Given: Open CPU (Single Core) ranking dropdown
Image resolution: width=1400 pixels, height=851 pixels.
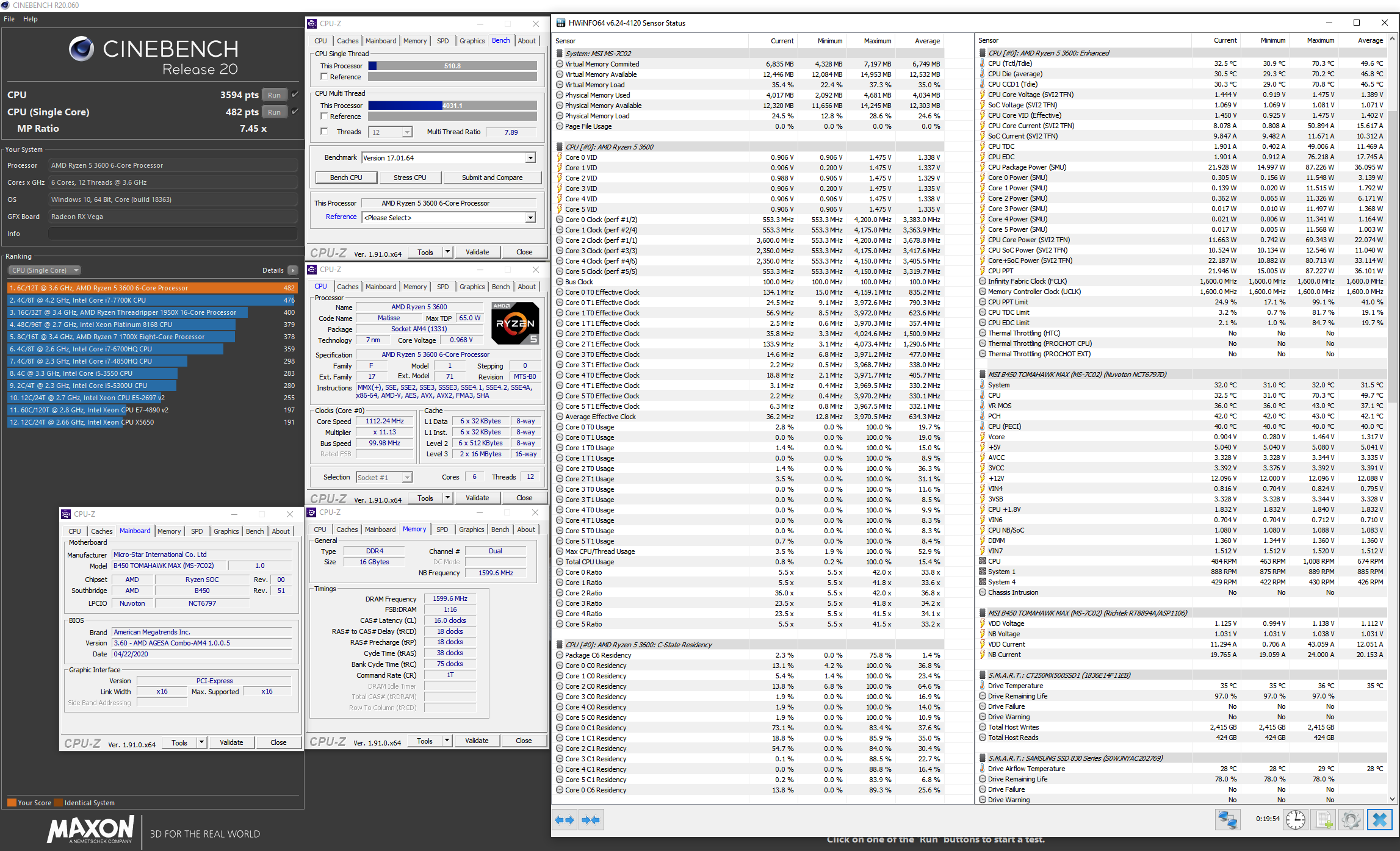Looking at the screenshot, I should click(45, 270).
